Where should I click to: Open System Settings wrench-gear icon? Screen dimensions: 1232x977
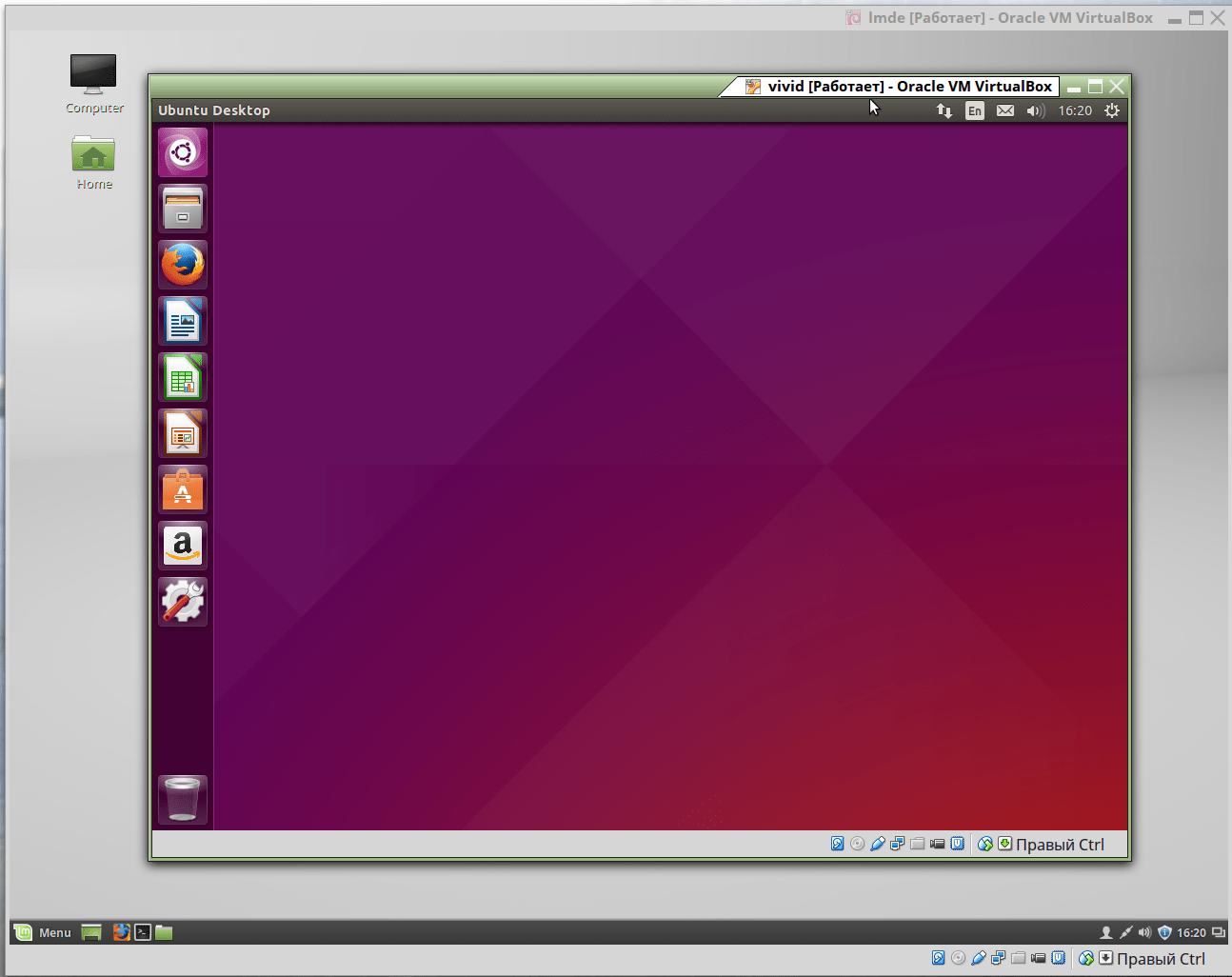pos(183,602)
